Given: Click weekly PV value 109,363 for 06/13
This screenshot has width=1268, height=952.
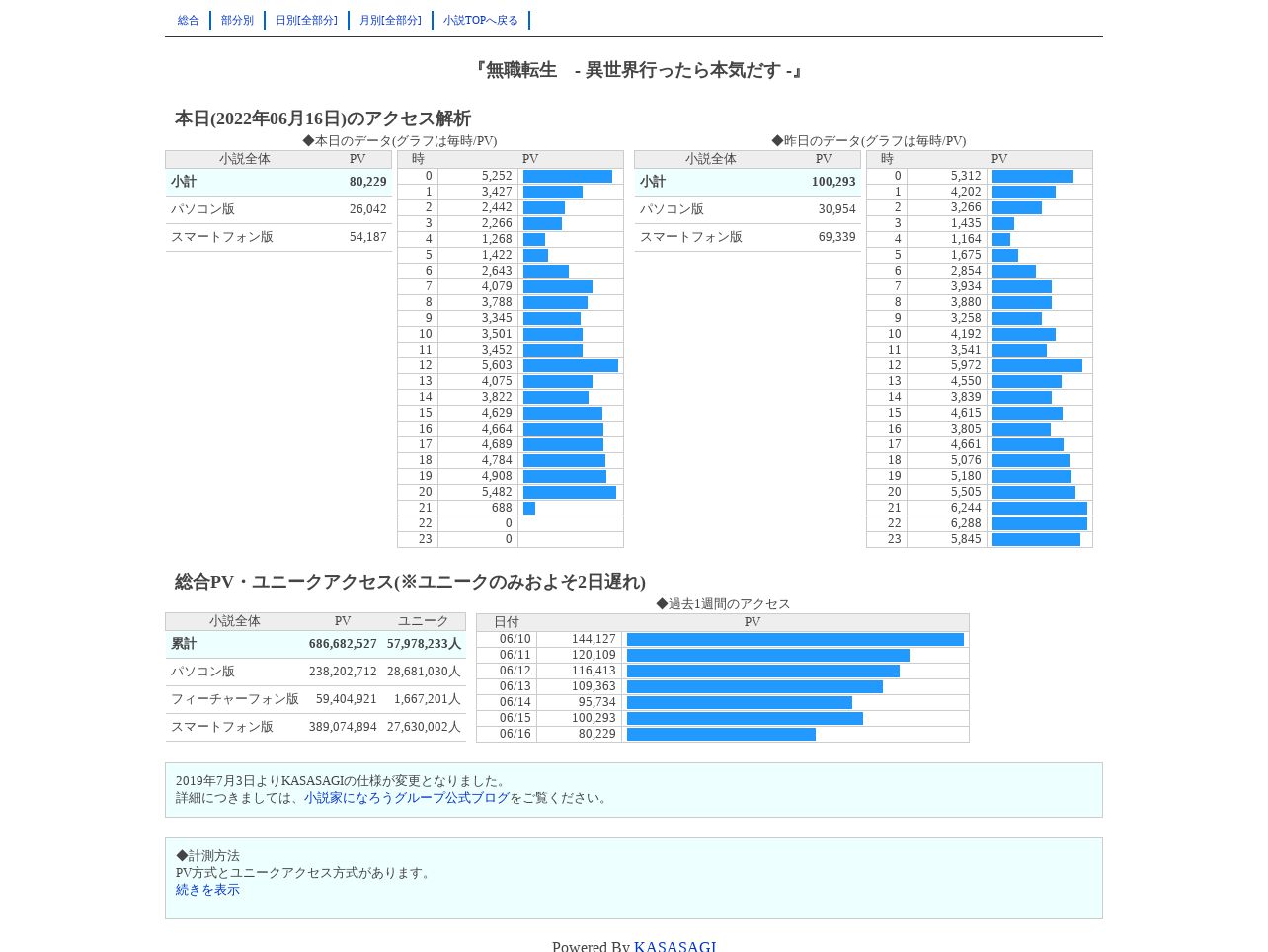Looking at the screenshot, I should point(594,686).
